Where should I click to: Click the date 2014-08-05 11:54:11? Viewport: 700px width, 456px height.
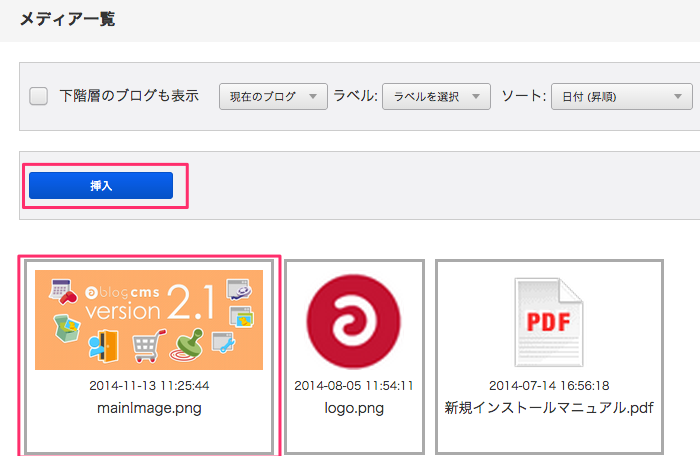pyautogui.click(x=354, y=385)
